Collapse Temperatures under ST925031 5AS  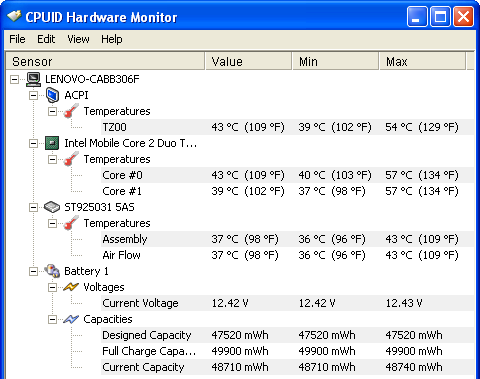pyautogui.click(x=52, y=223)
